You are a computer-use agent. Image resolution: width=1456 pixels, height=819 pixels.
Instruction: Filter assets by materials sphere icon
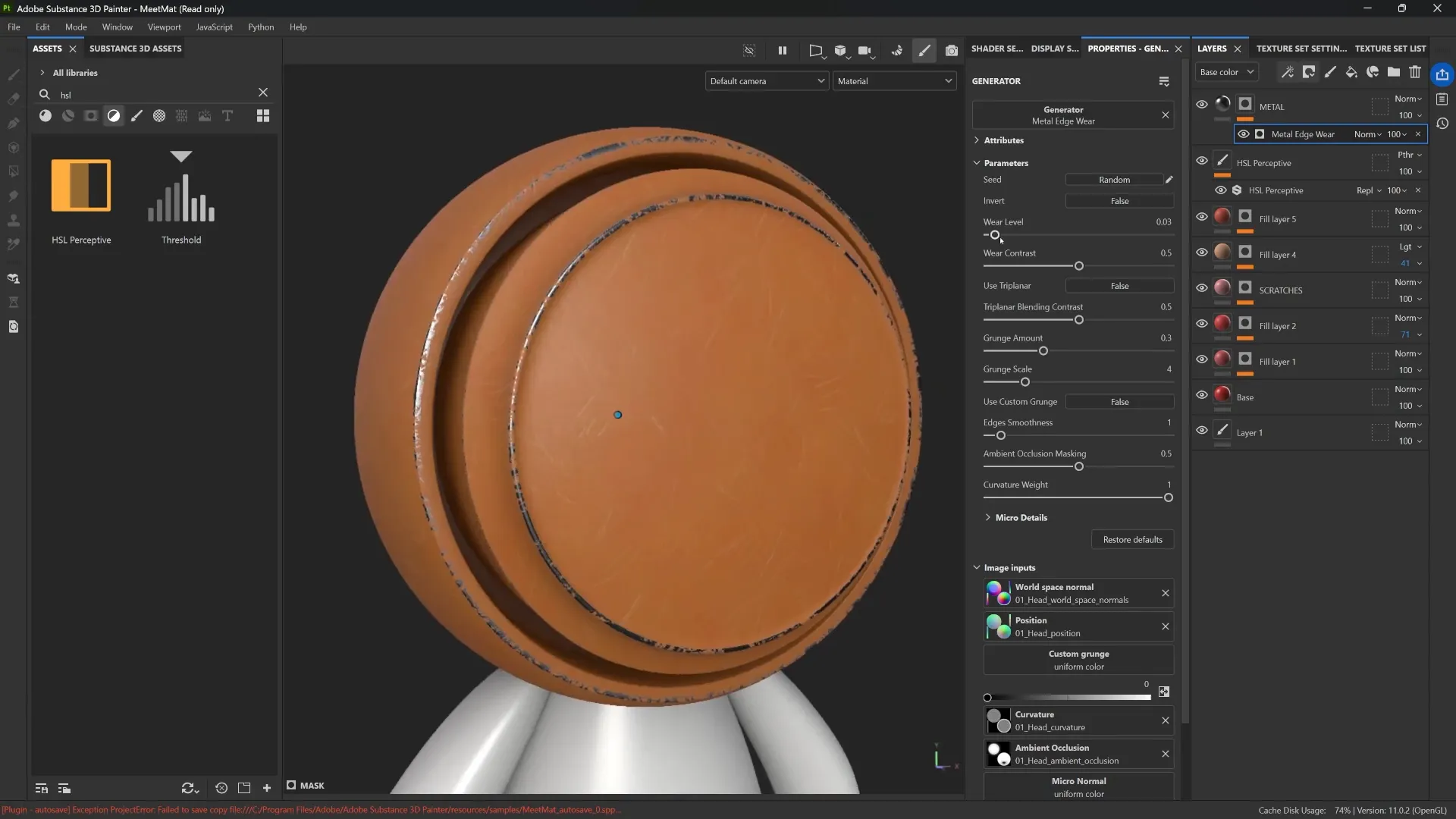click(x=45, y=116)
